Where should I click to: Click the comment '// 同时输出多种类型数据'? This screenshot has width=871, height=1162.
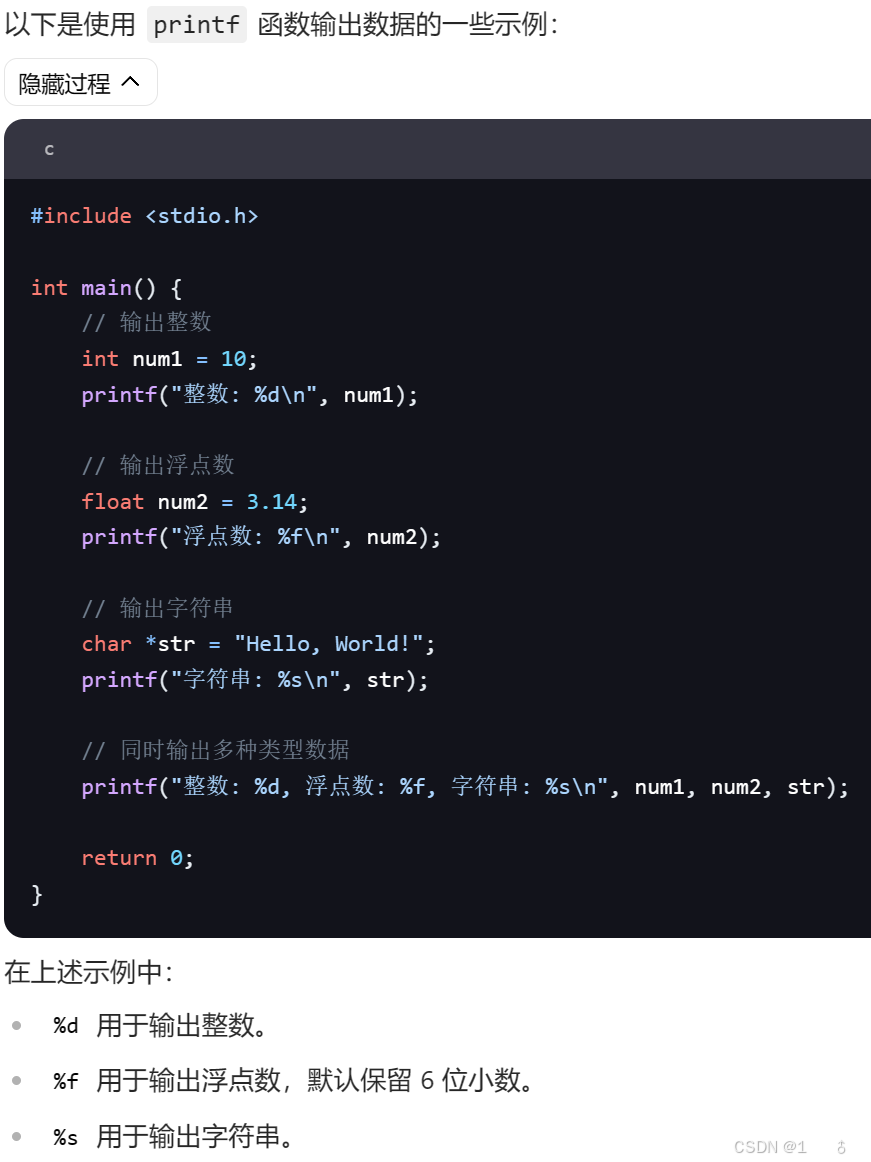coord(216,750)
